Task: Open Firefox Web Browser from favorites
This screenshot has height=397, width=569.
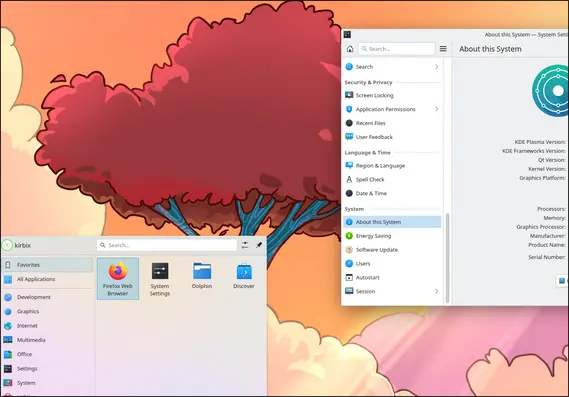Action: tap(118, 279)
